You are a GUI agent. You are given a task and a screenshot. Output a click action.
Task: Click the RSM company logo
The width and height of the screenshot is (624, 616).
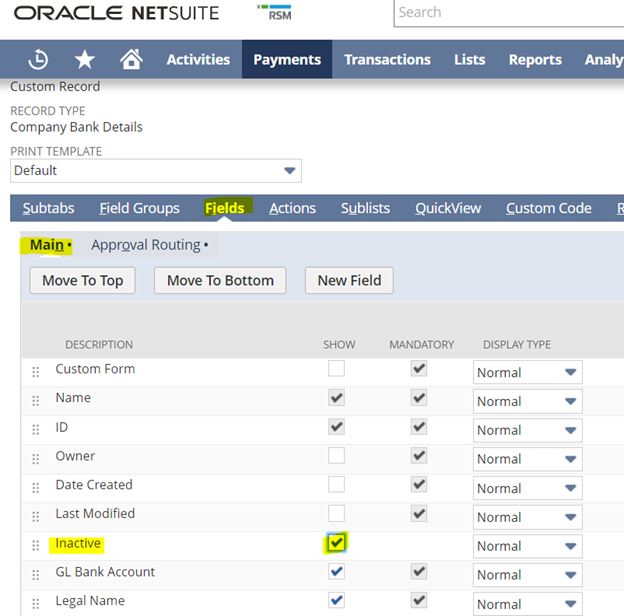pyautogui.click(x=274, y=13)
